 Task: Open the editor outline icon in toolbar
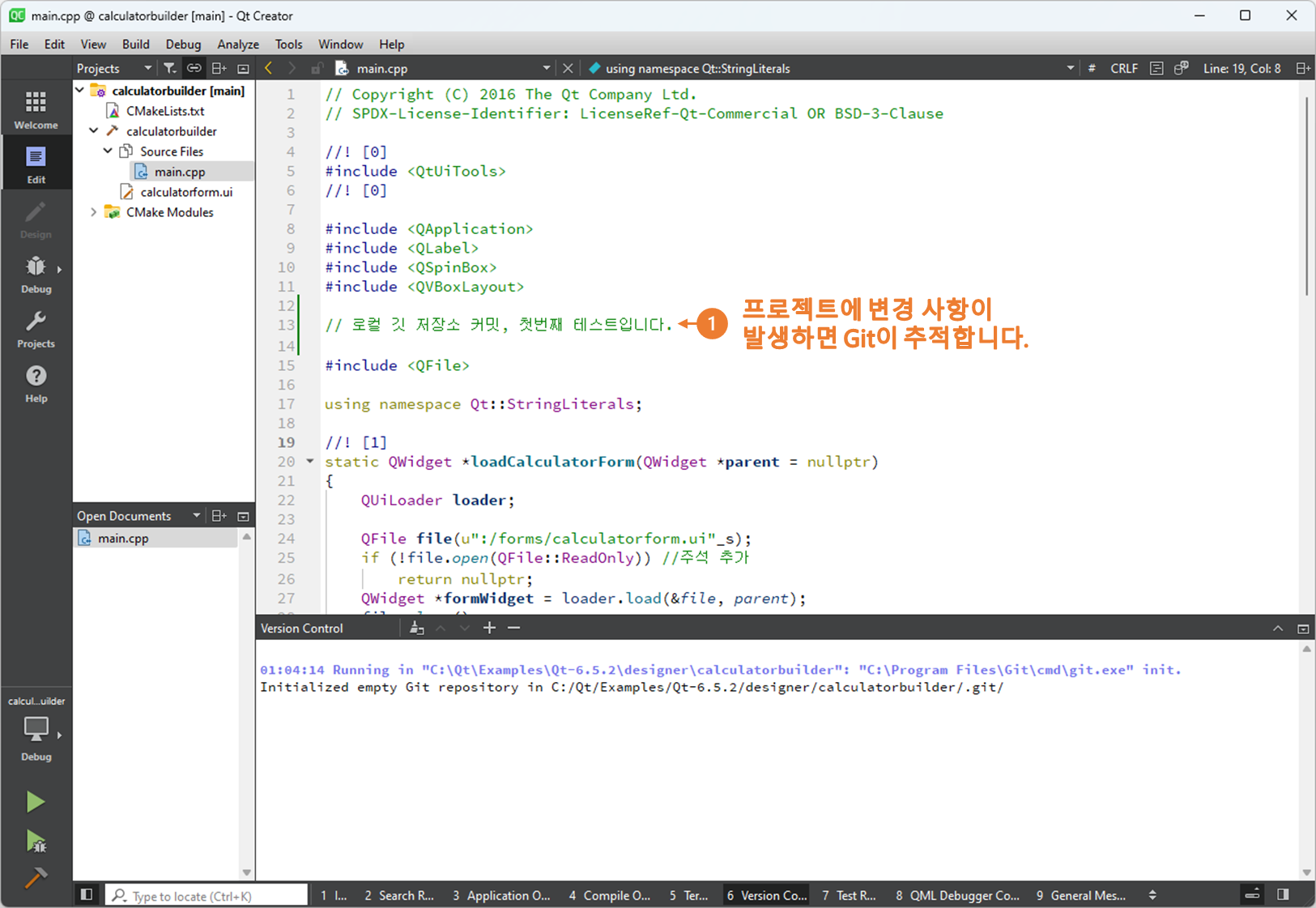point(1156,68)
